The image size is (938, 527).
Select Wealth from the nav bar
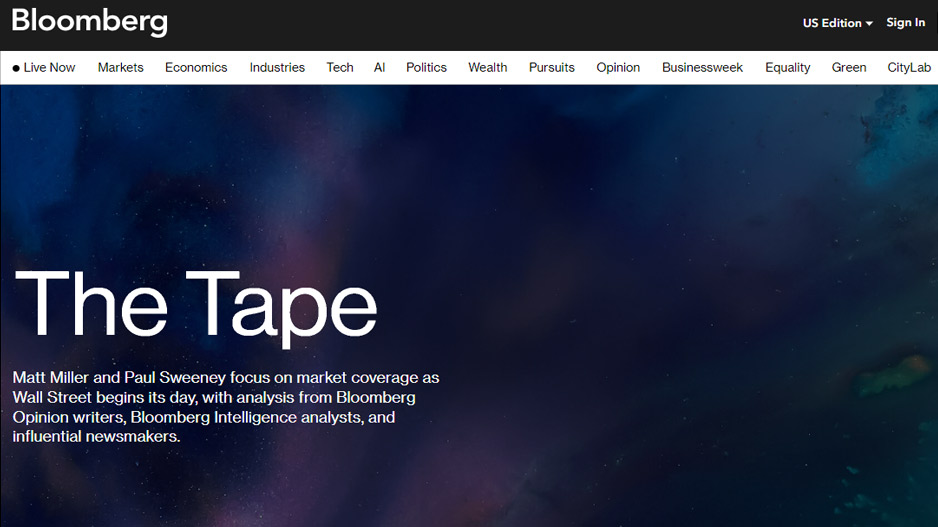click(488, 68)
